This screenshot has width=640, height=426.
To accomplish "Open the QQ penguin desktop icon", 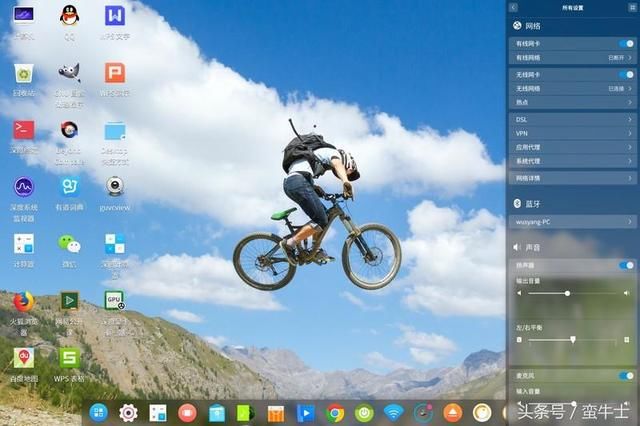I will (69, 16).
